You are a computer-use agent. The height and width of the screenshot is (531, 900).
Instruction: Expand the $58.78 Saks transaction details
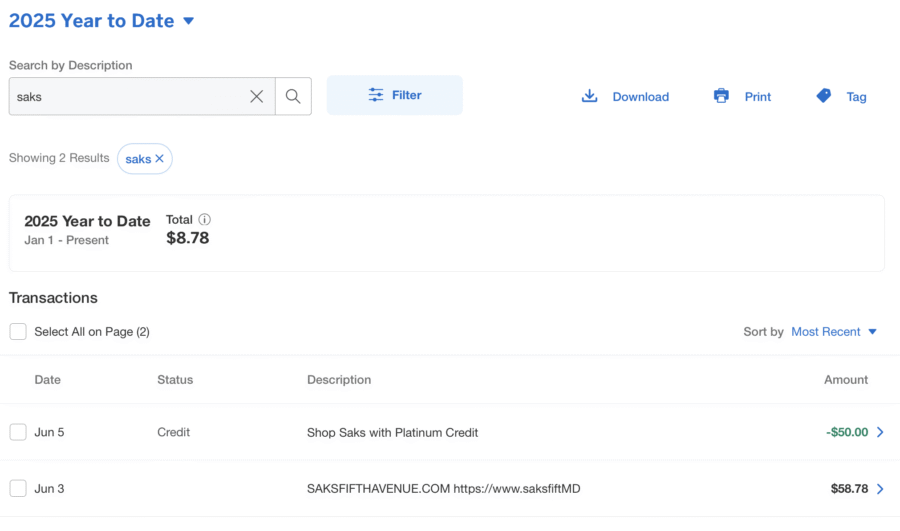pos(880,489)
